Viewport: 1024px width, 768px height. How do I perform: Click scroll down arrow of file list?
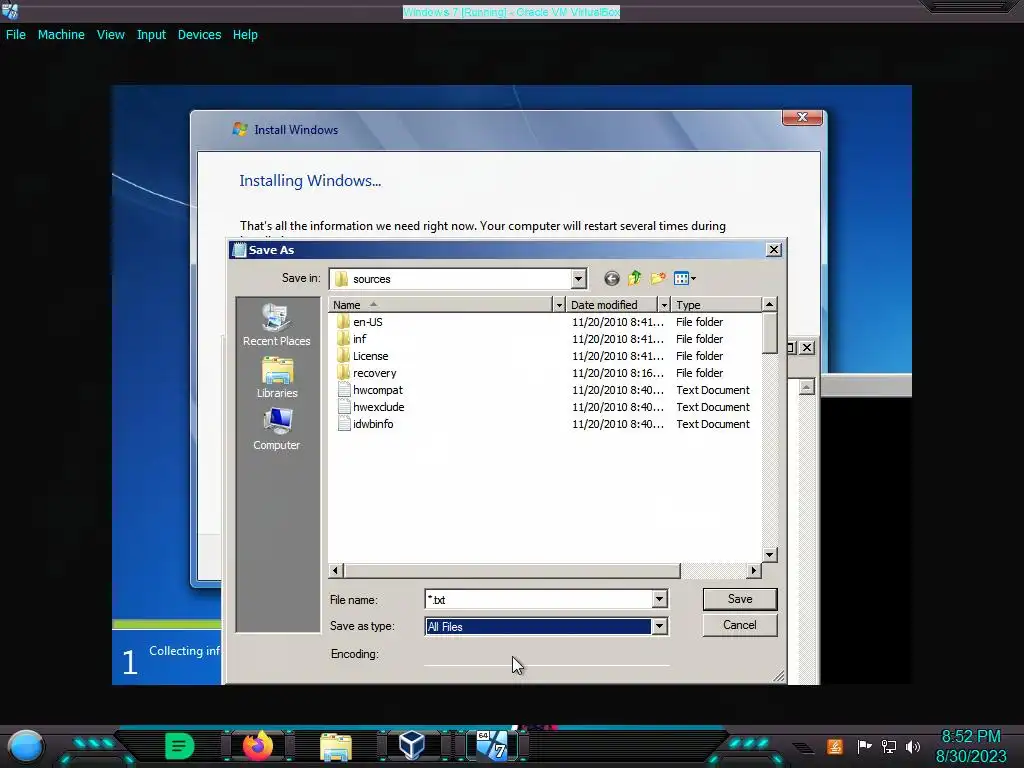coord(769,554)
